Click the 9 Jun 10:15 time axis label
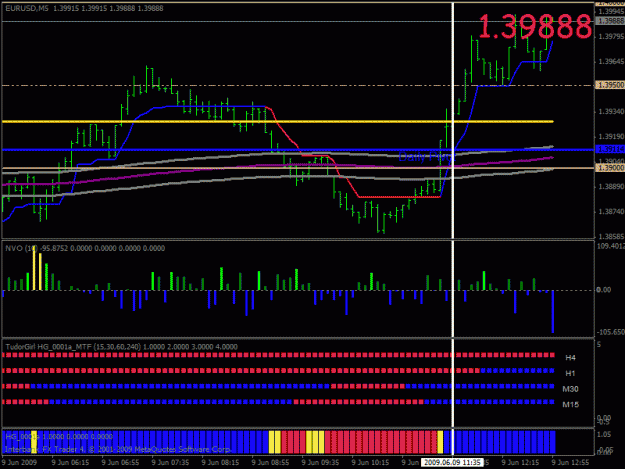Image resolution: width=625 pixels, height=469 pixels. tap(370, 463)
